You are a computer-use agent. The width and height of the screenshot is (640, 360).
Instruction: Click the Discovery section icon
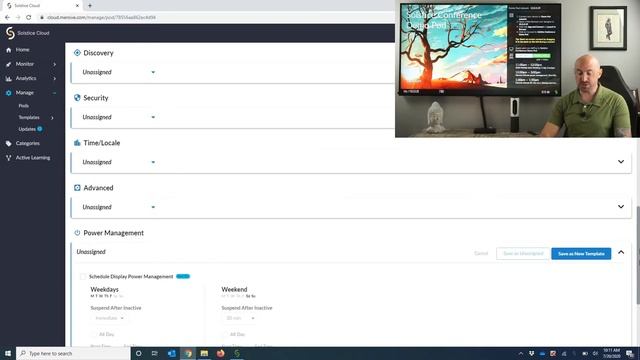(77, 53)
